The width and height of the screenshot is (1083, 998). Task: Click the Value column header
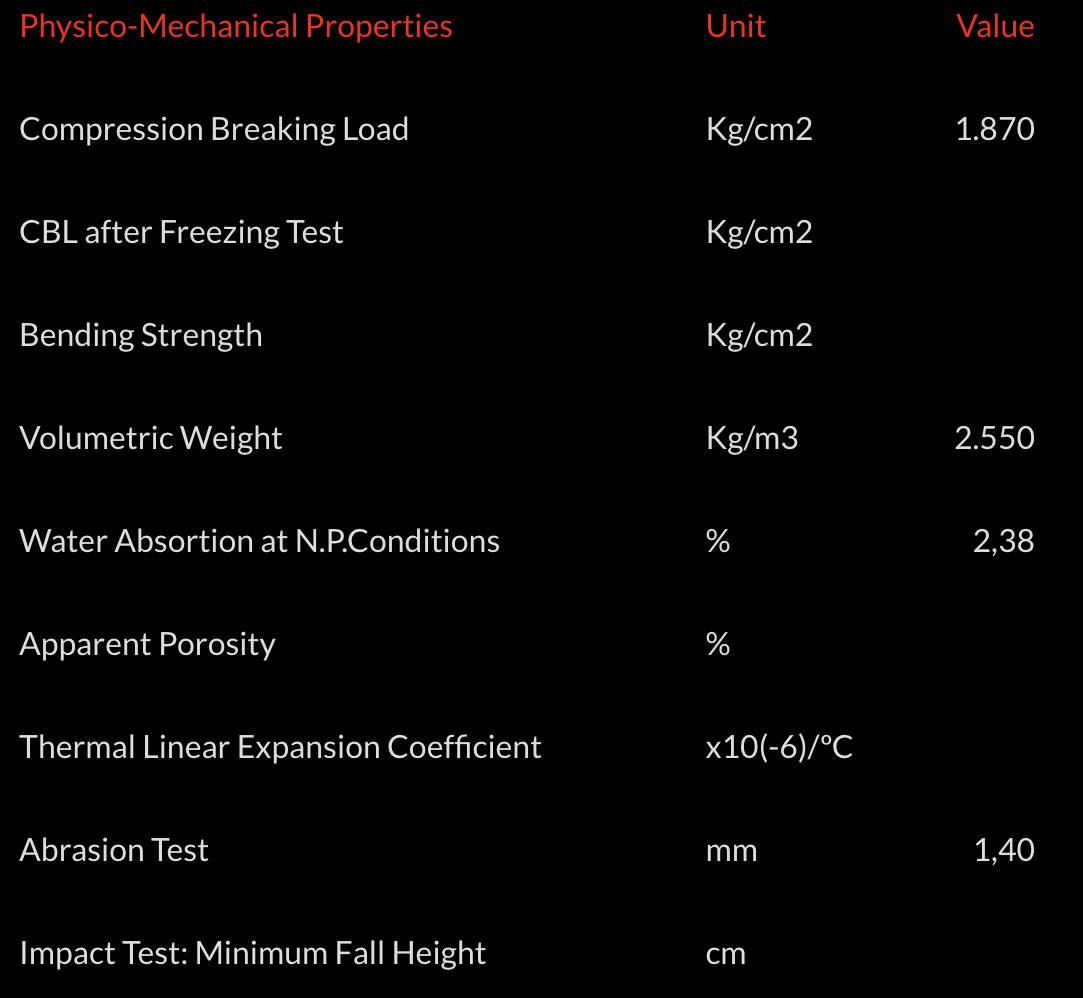click(x=995, y=26)
